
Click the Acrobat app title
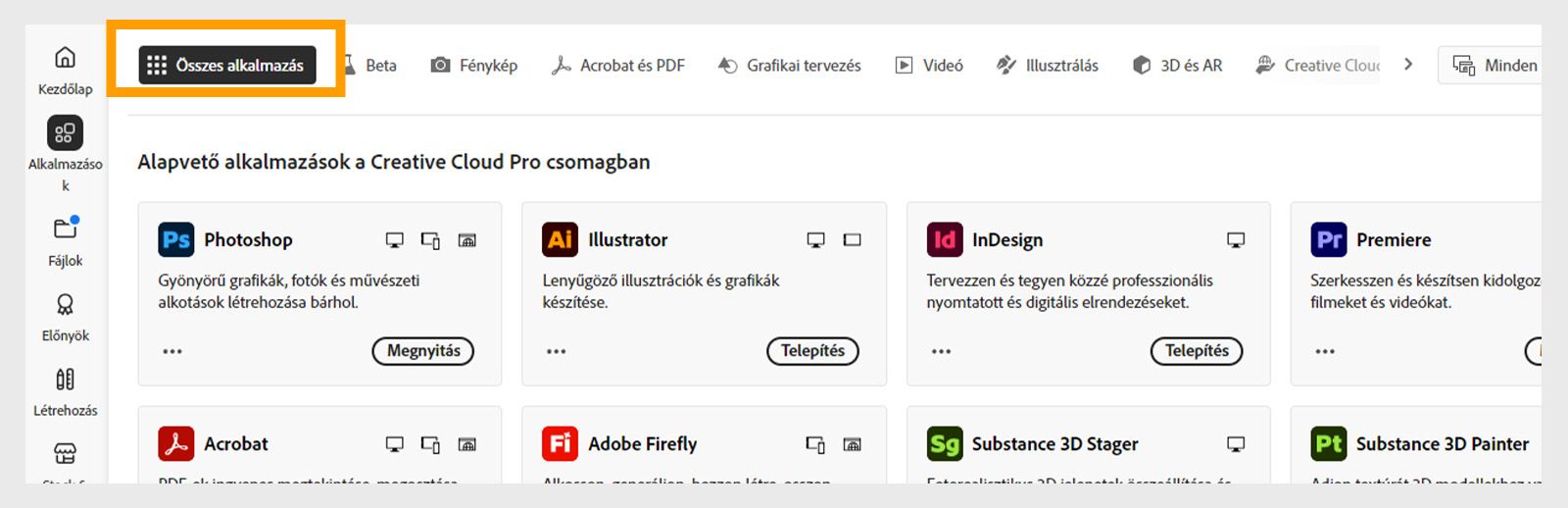point(236,444)
